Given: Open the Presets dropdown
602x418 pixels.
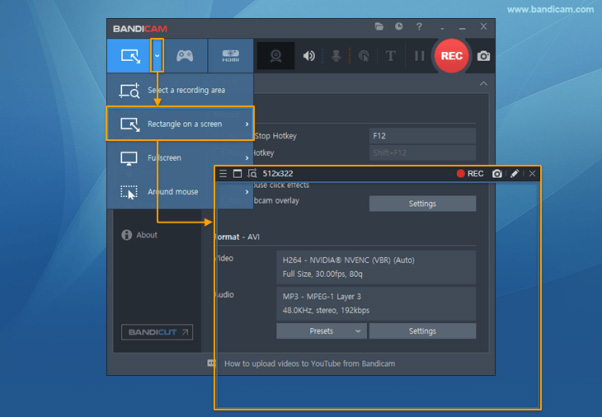Looking at the screenshot, I should click(321, 331).
